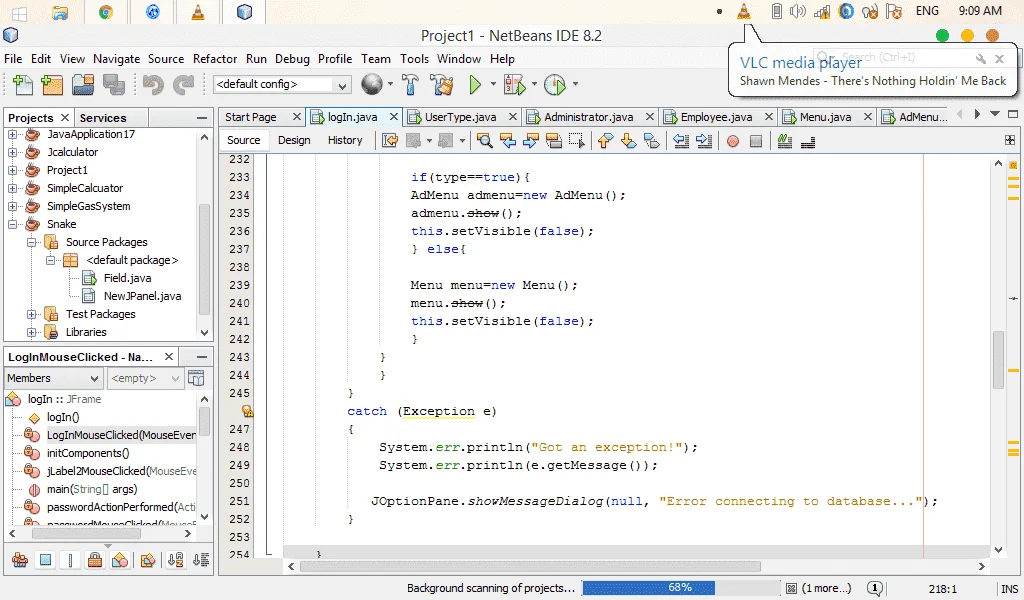Click the Comment code icon
This screenshot has width=1024, height=600.
point(785,141)
